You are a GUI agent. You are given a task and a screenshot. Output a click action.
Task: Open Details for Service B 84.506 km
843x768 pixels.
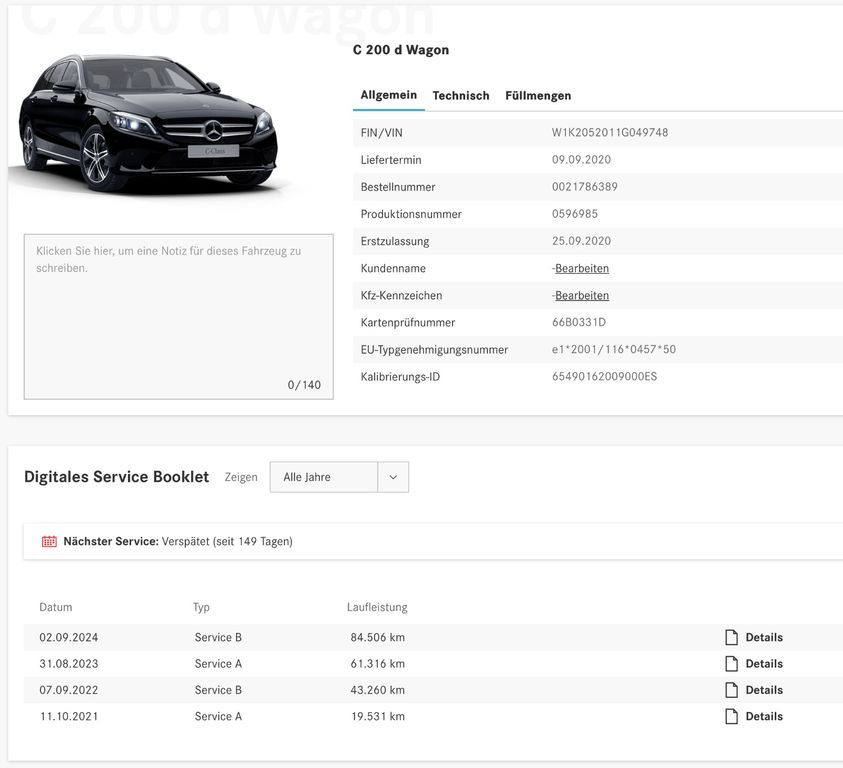pos(763,637)
